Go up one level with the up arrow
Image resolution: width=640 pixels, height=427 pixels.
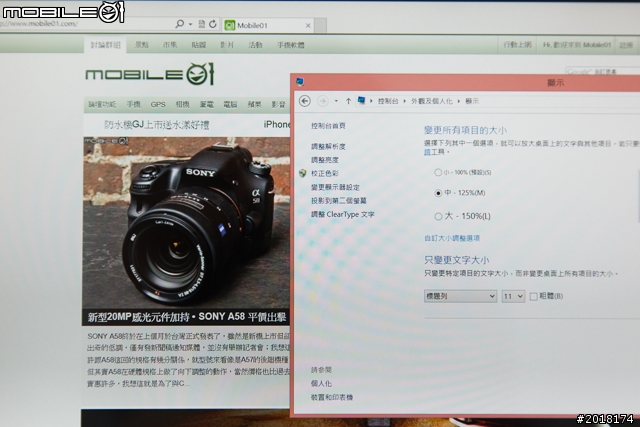[x=348, y=101]
